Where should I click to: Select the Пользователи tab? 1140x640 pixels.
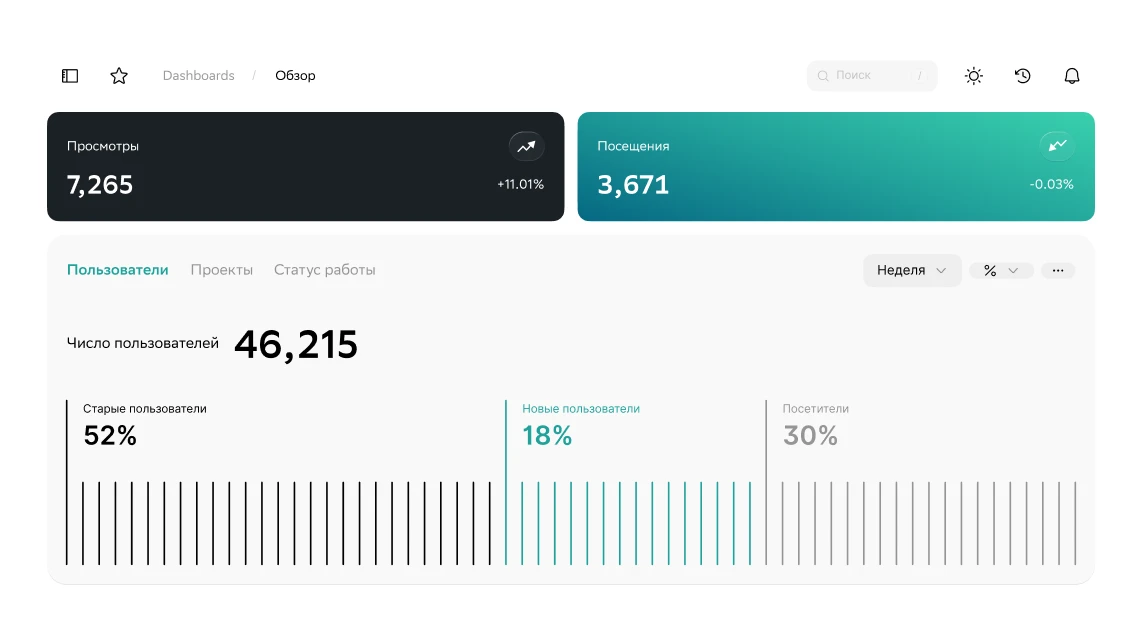(118, 270)
